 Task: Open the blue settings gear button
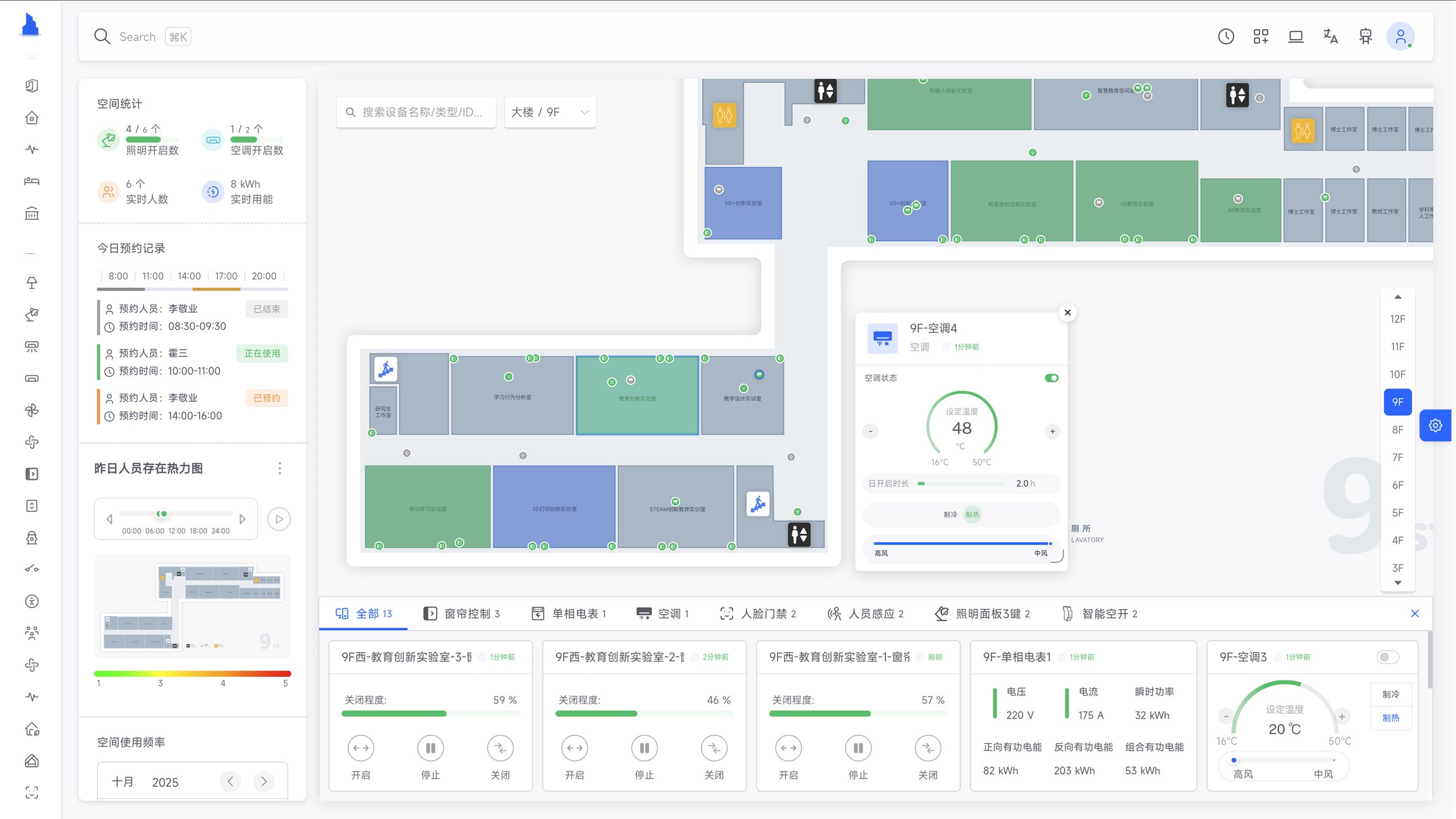coord(1435,425)
